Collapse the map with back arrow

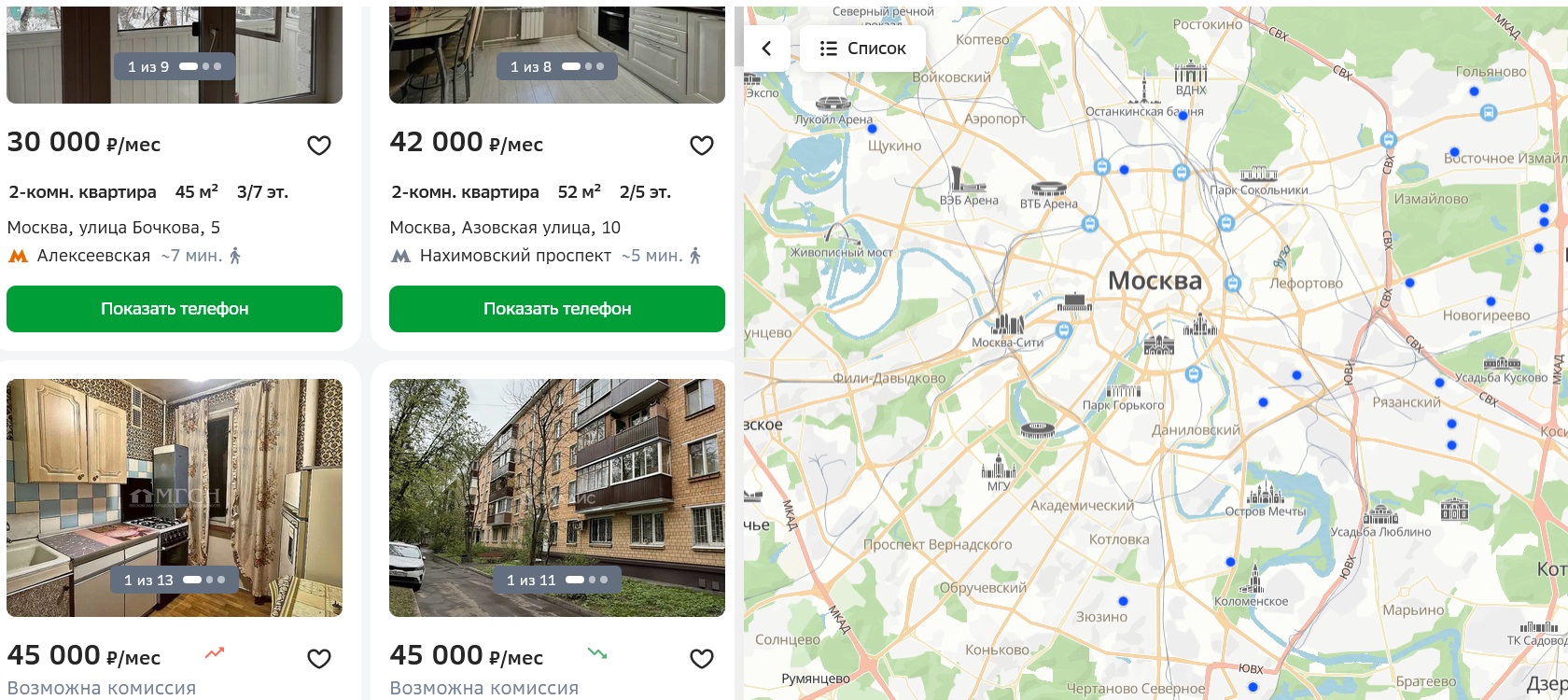[766, 49]
